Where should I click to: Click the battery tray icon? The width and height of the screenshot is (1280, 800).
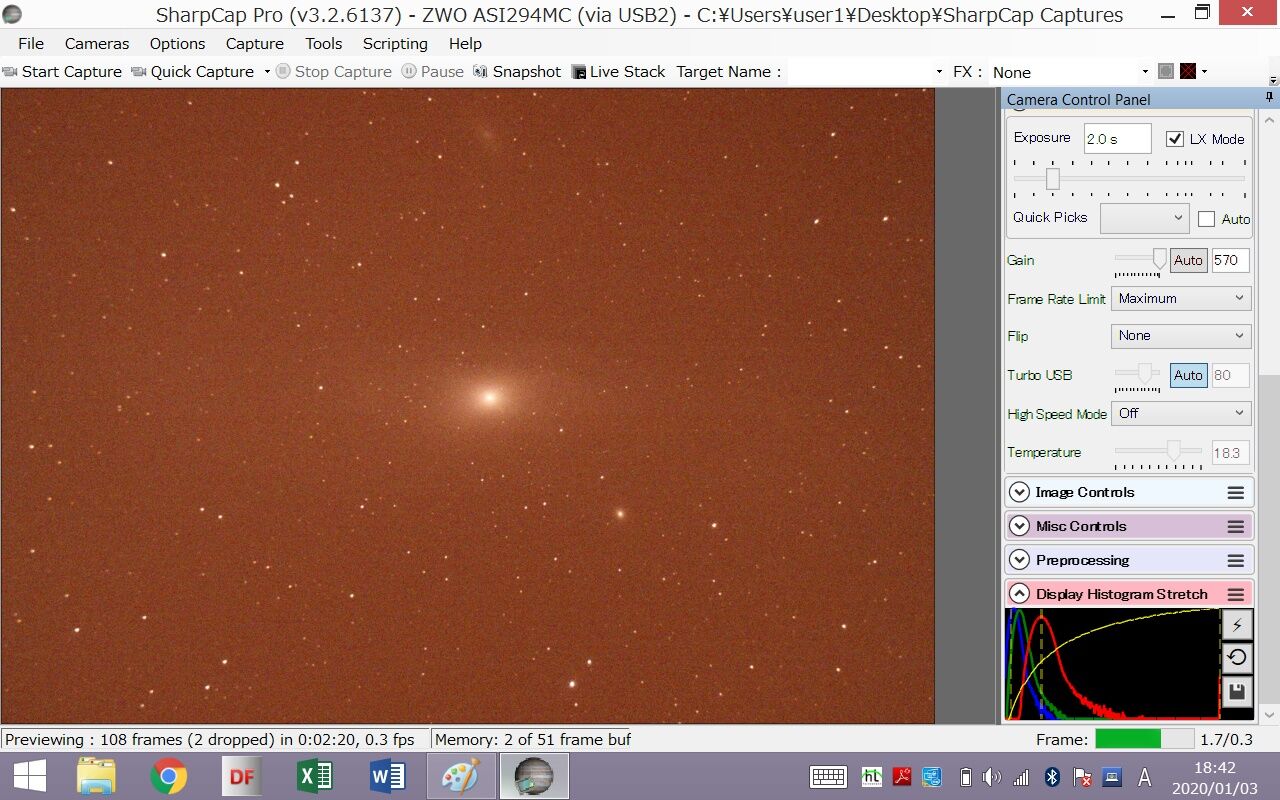965,777
